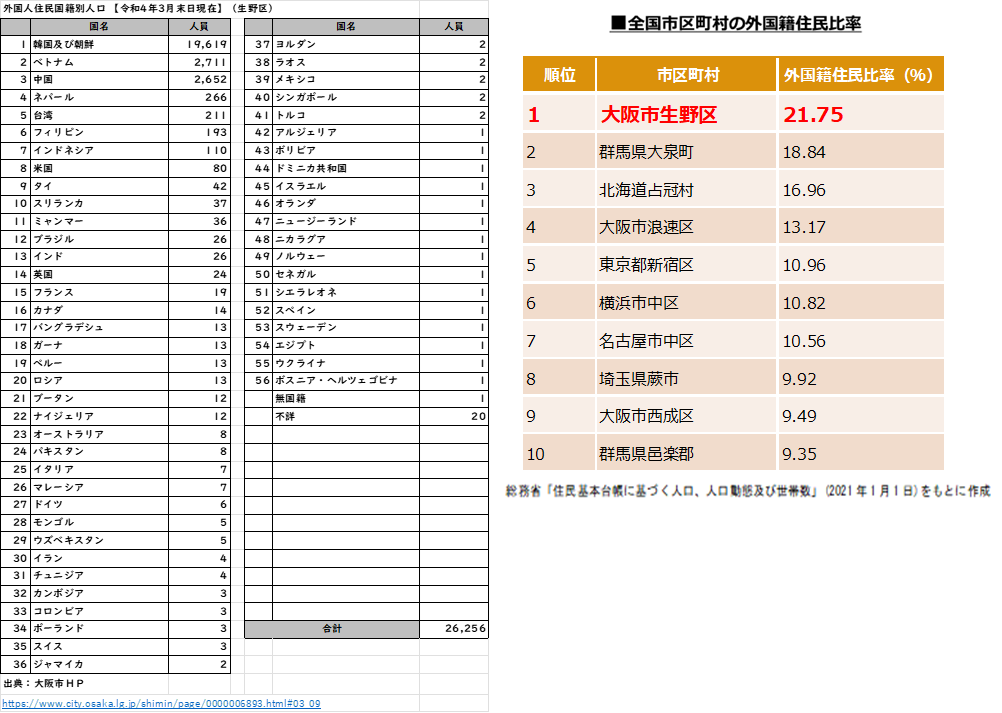
Task: Select the first 国名 column header
Action: point(99,27)
